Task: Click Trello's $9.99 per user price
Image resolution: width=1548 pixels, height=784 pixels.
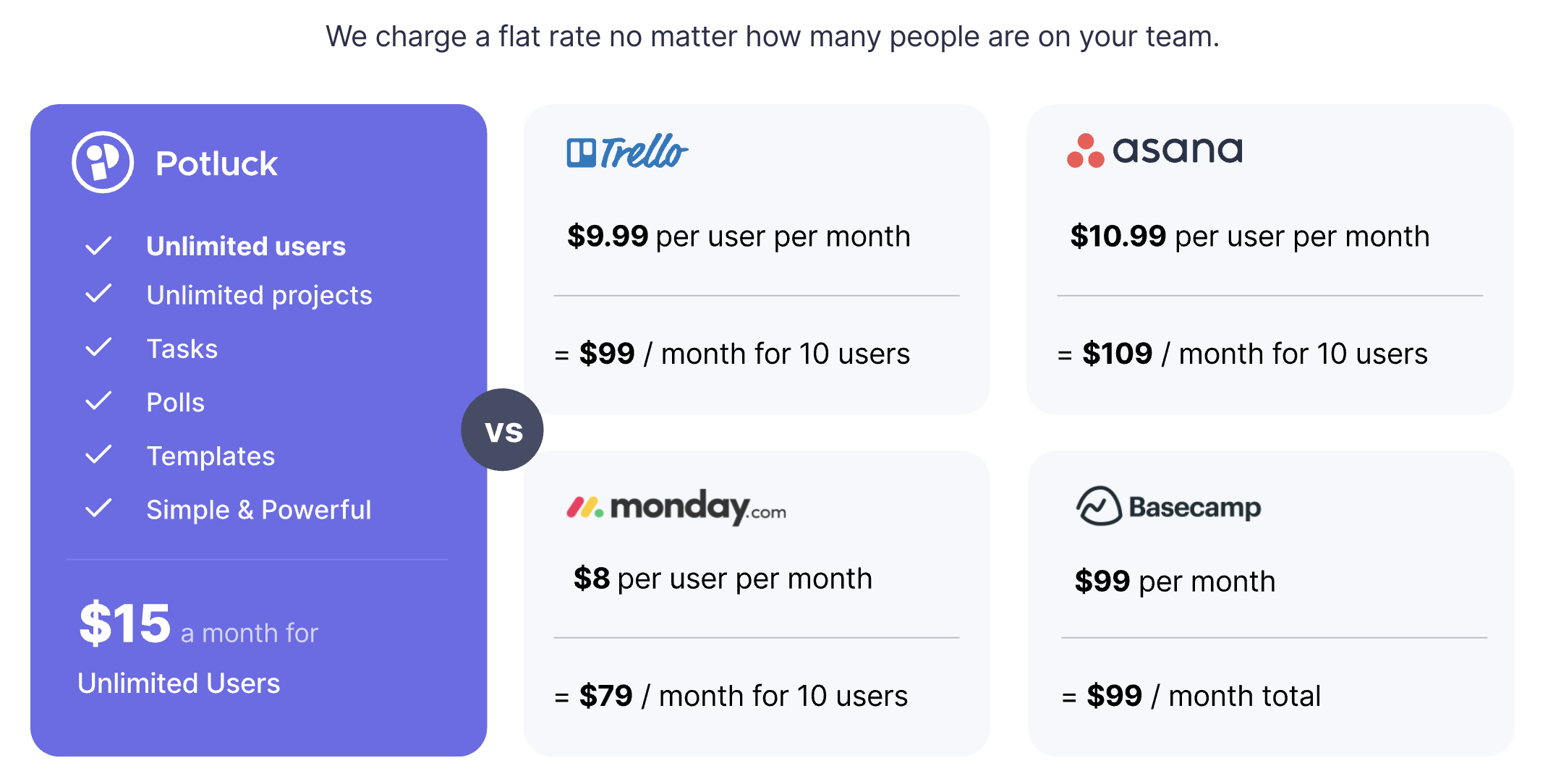Action: pos(608,236)
